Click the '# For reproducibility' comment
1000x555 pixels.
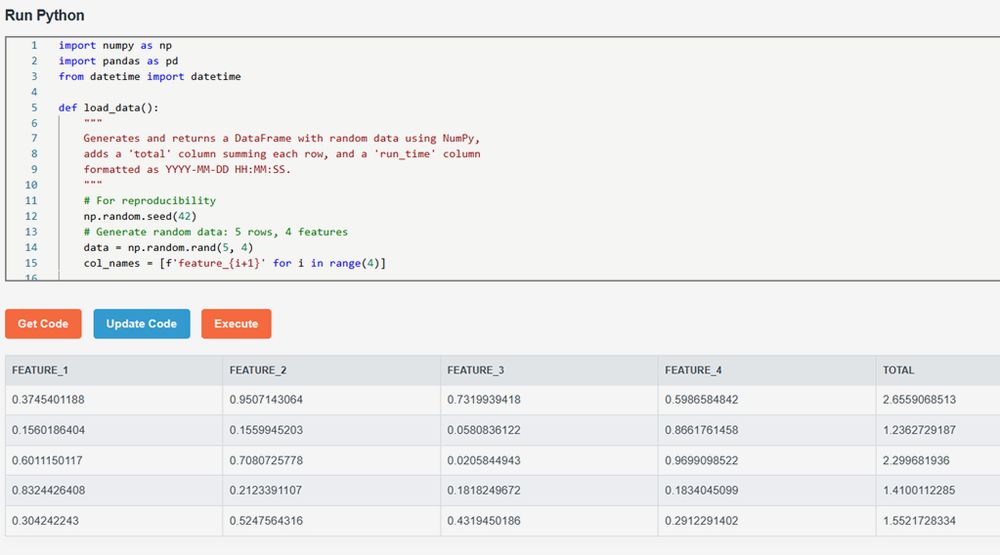pos(150,200)
